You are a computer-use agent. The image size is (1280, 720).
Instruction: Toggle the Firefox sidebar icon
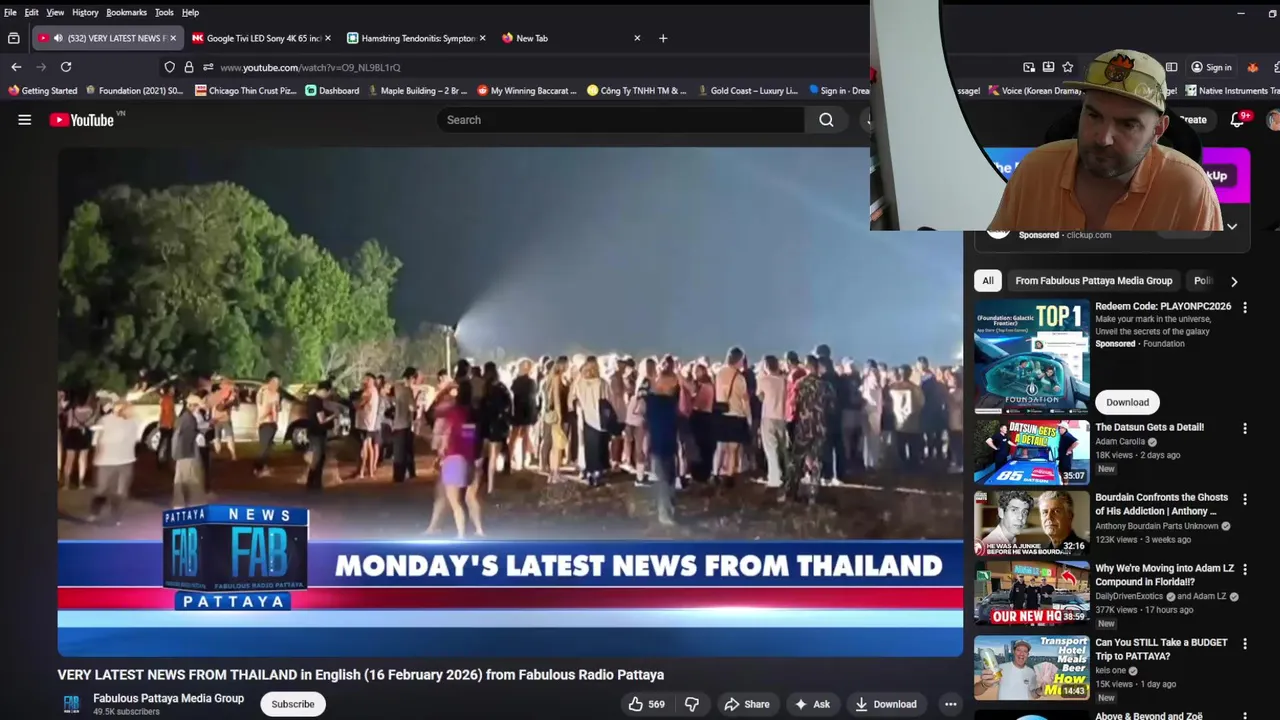point(1171,67)
